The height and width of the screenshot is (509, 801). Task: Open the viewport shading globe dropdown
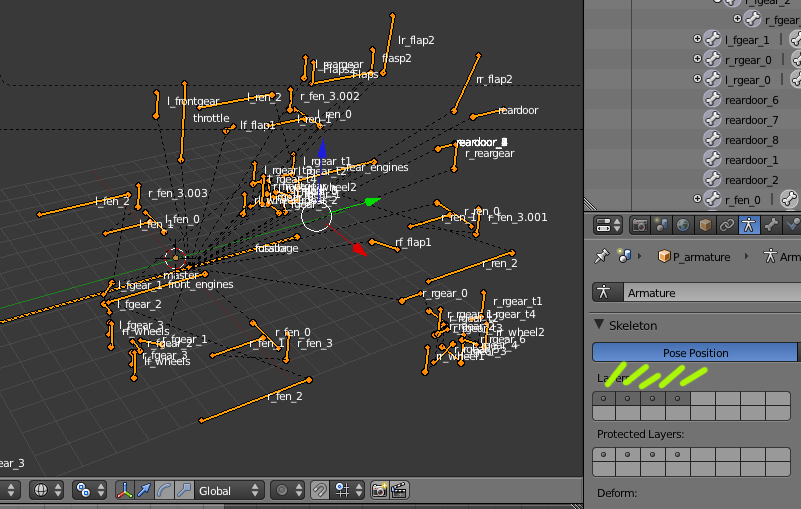tap(48, 490)
